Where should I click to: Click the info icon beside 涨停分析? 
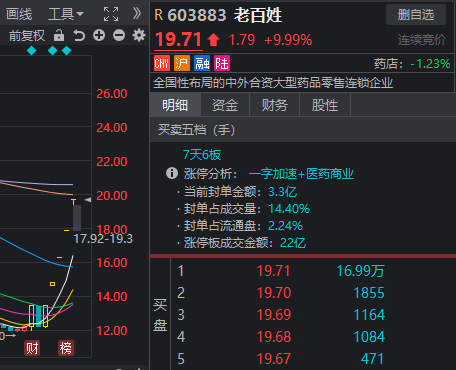pyautogui.click(x=172, y=173)
